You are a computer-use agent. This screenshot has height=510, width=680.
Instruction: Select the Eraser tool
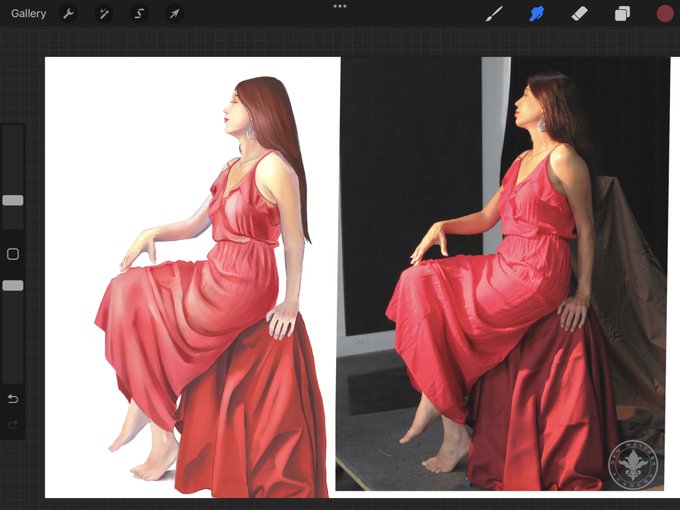579,14
